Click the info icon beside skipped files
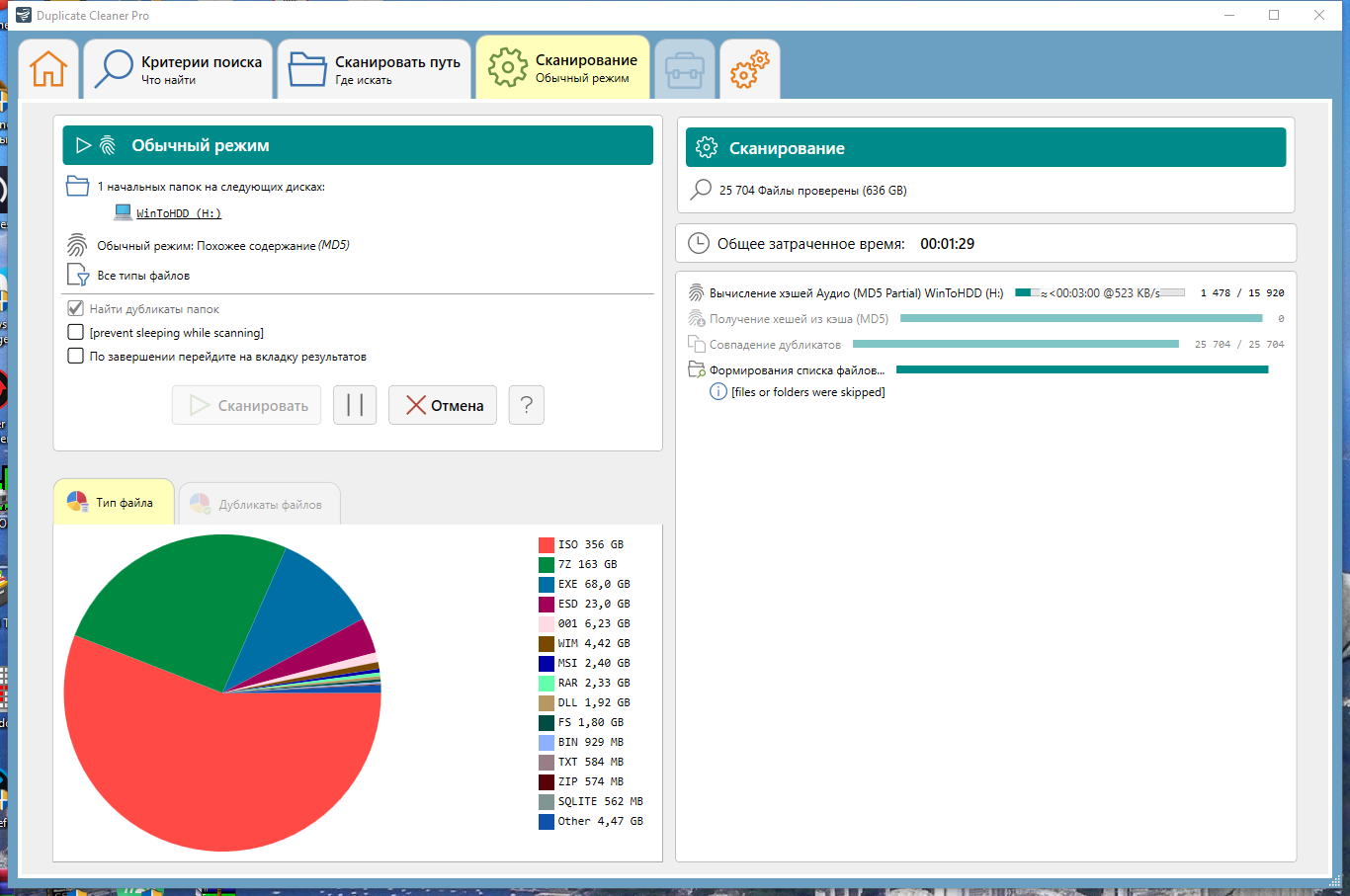Screen dimensions: 1350x896 click(718, 392)
